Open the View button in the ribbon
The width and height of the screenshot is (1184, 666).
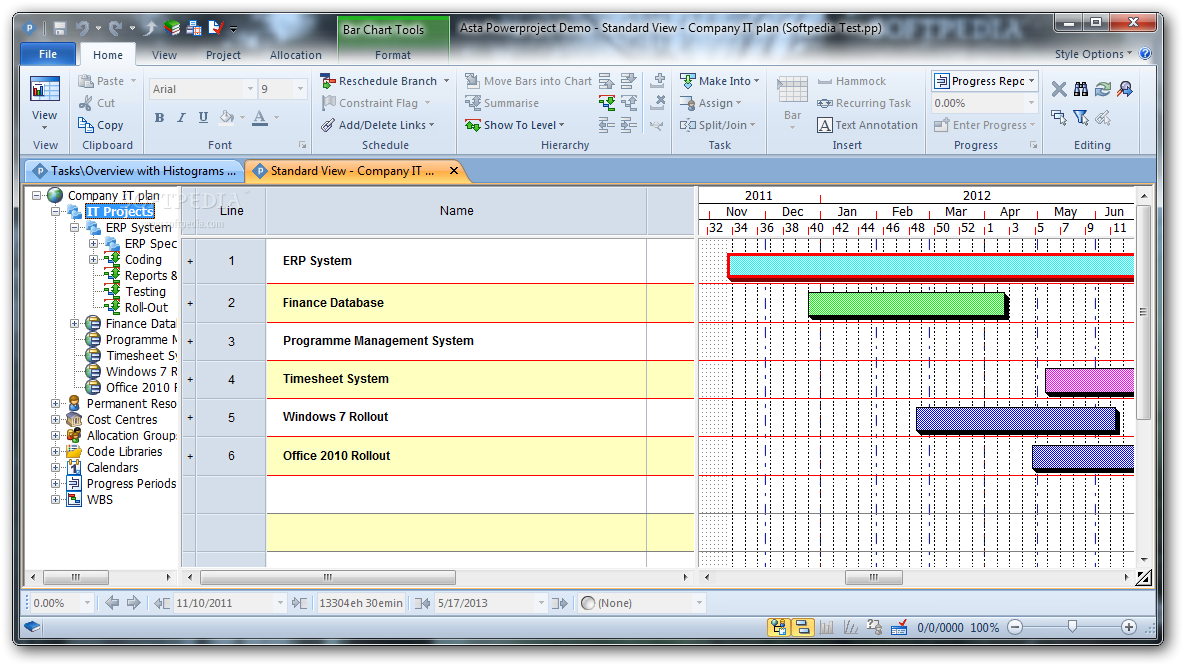(45, 103)
